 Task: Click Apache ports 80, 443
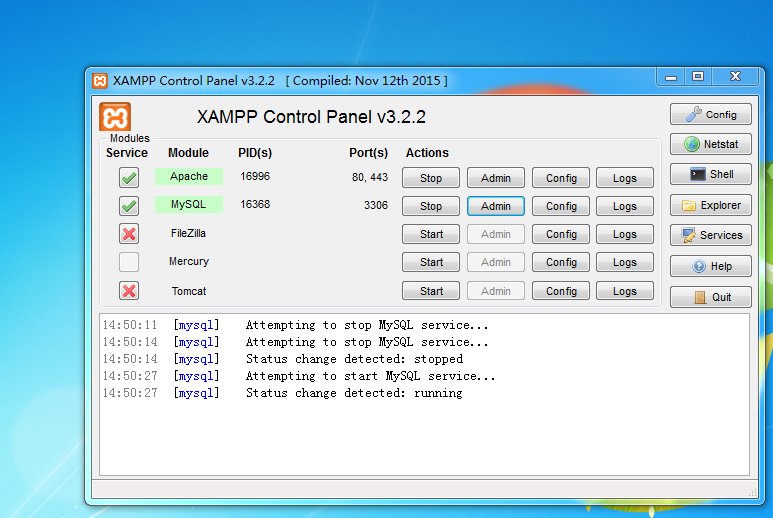[370, 177]
